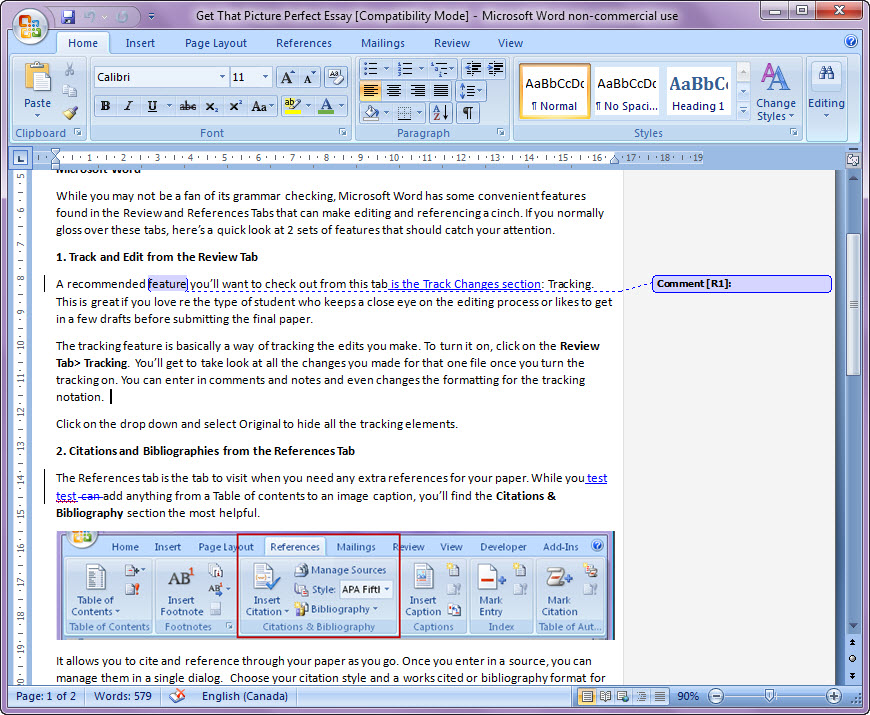Clear formatting with the eraser icon
This screenshot has height=715, width=870.
point(336,77)
